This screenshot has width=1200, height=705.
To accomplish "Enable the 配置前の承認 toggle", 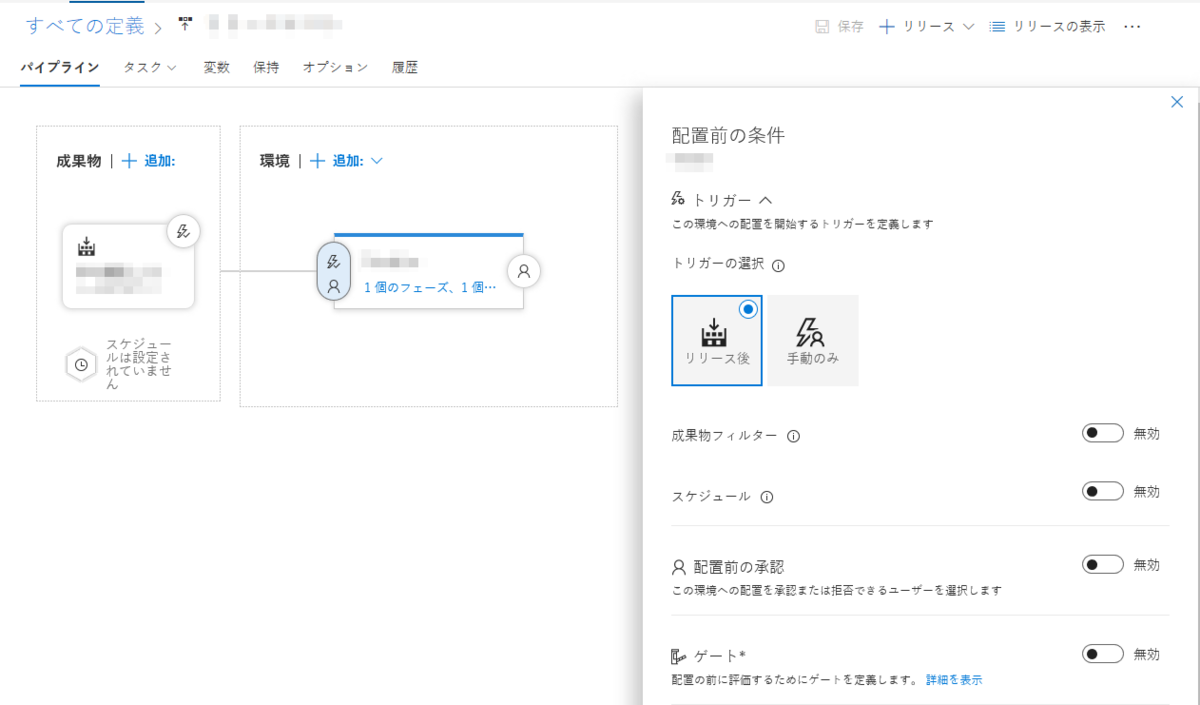I will [x=1102, y=564].
